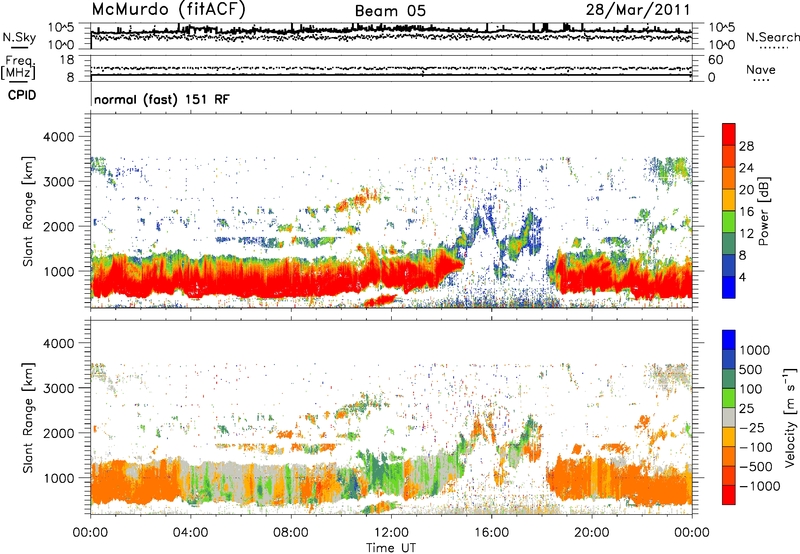Click the Freq. [MHz] axis label
Image resolution: width=800 pixels, height=554 pixels.
point(19,68)
